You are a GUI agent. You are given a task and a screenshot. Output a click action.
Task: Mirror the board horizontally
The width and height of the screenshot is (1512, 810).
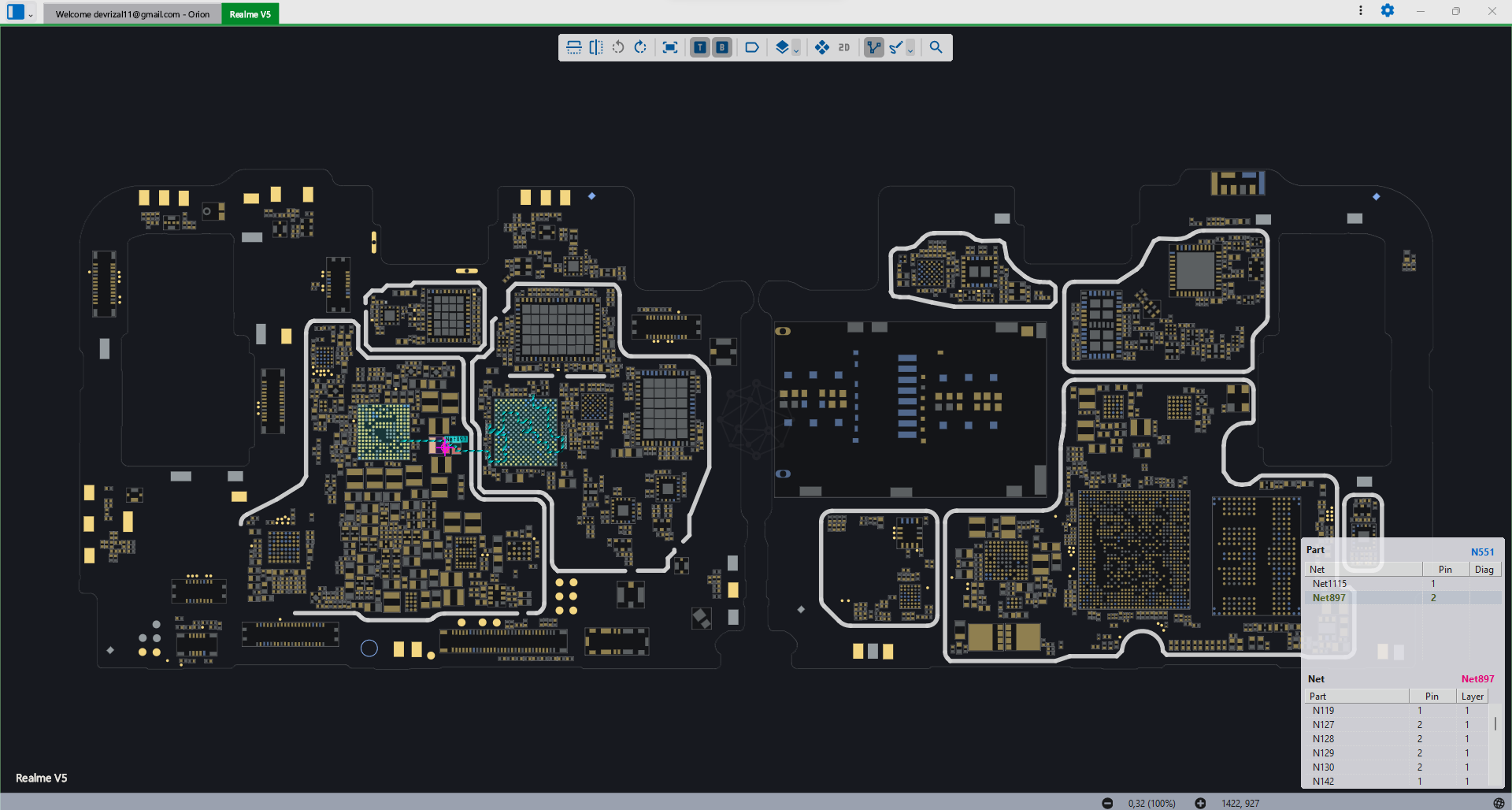[596, 47]
